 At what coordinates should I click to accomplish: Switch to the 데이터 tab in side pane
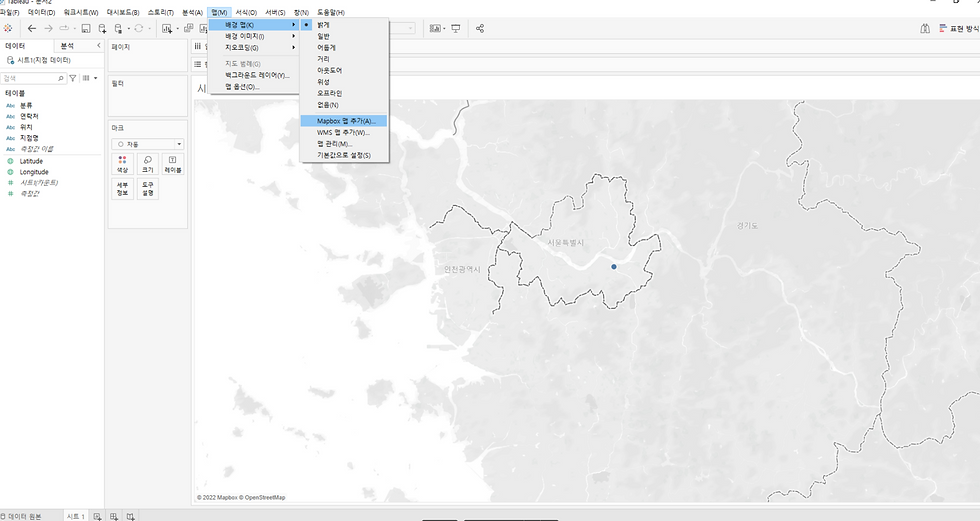[15, 46]
